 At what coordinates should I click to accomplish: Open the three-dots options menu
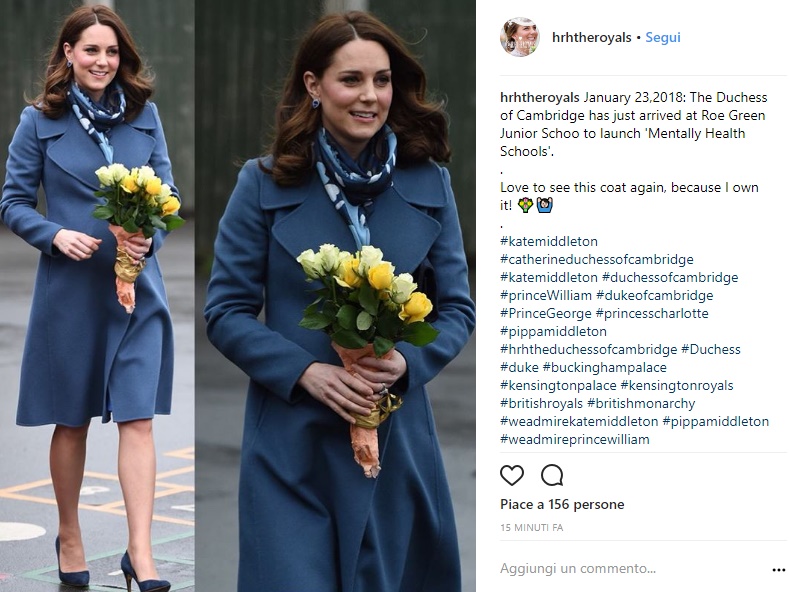pyautogui.click(x=778, y=570)
